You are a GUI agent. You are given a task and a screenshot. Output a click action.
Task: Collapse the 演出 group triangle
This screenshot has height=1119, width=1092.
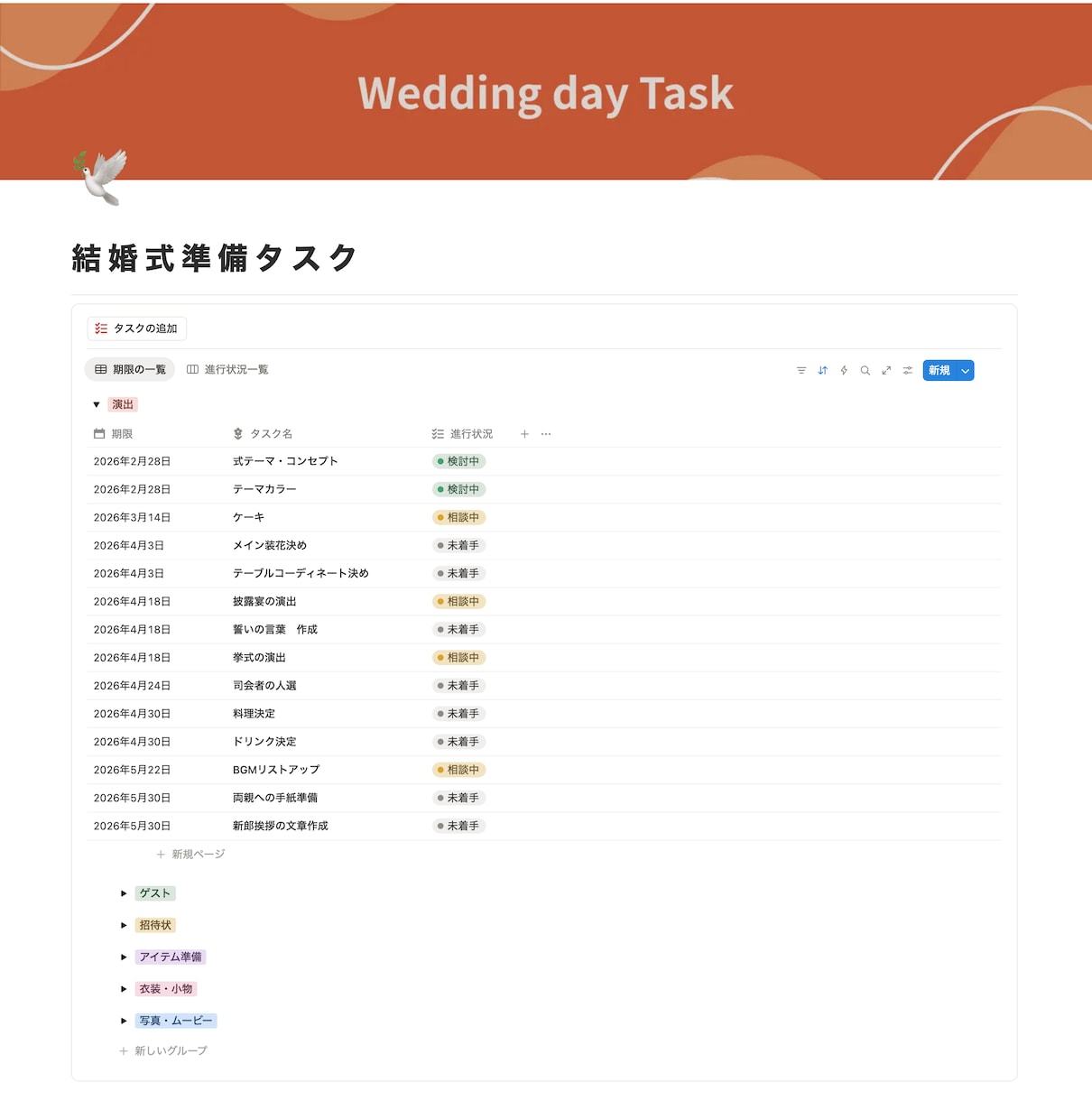(x=97, y=404)
